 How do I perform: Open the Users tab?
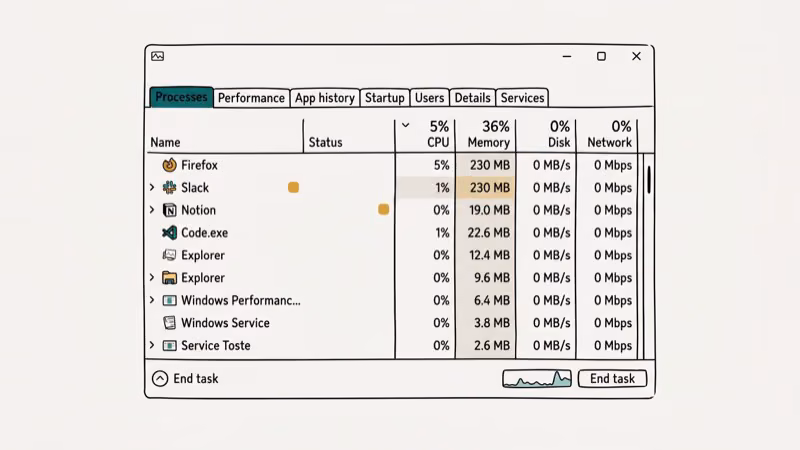coord(430,97)
